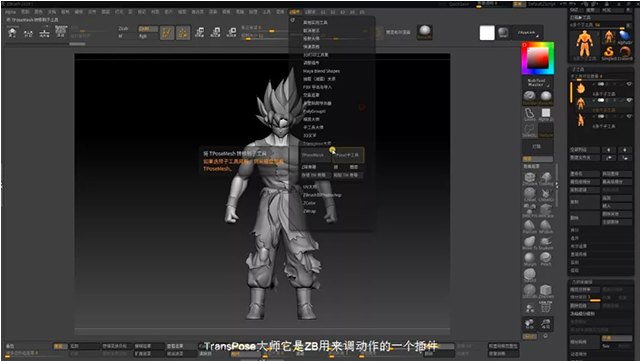640x361 pixels.
Task: Select the EraserBrush tool thumbnail
Action: coord(624,53)
